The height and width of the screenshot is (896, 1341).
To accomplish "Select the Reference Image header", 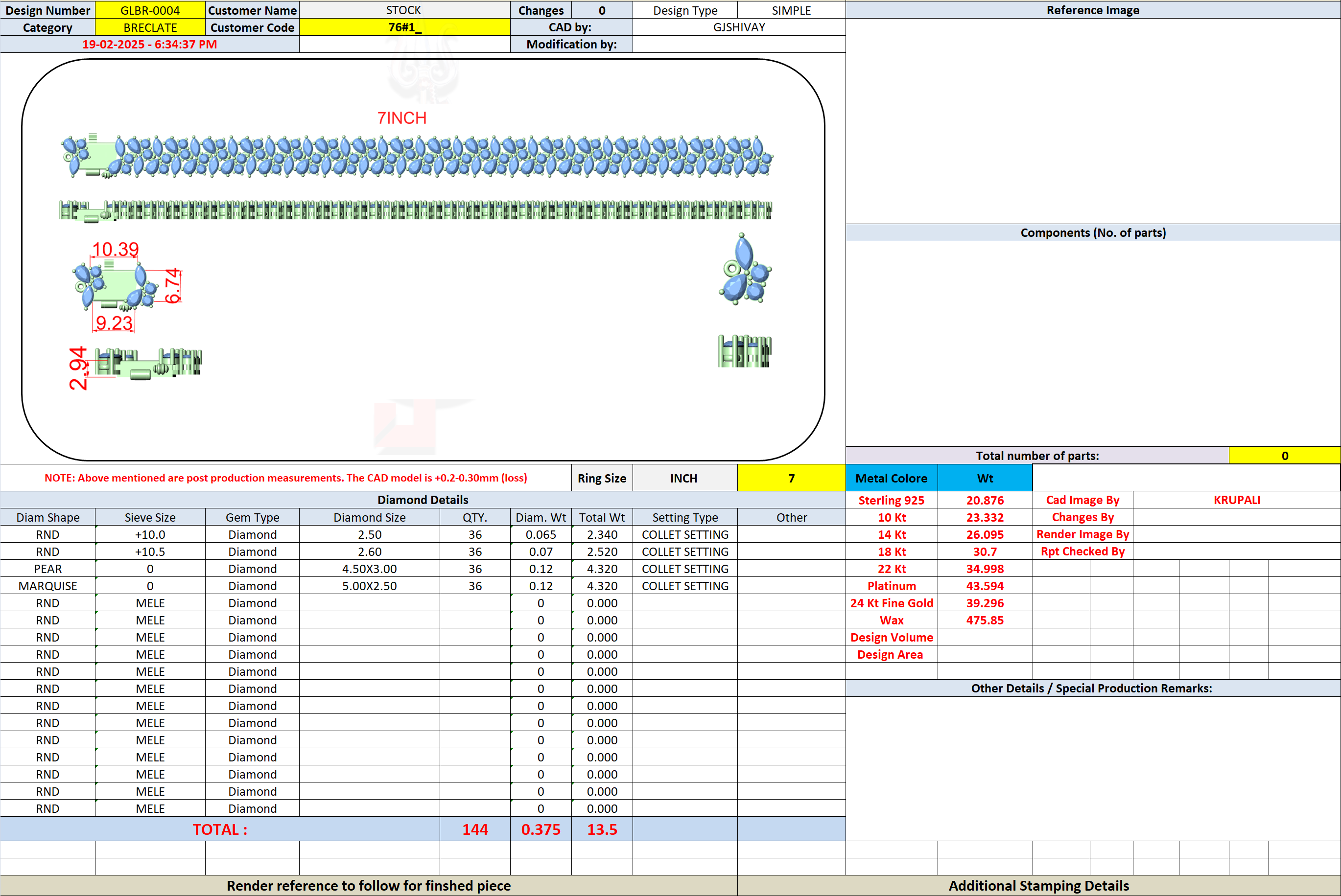I will 1093,10.
